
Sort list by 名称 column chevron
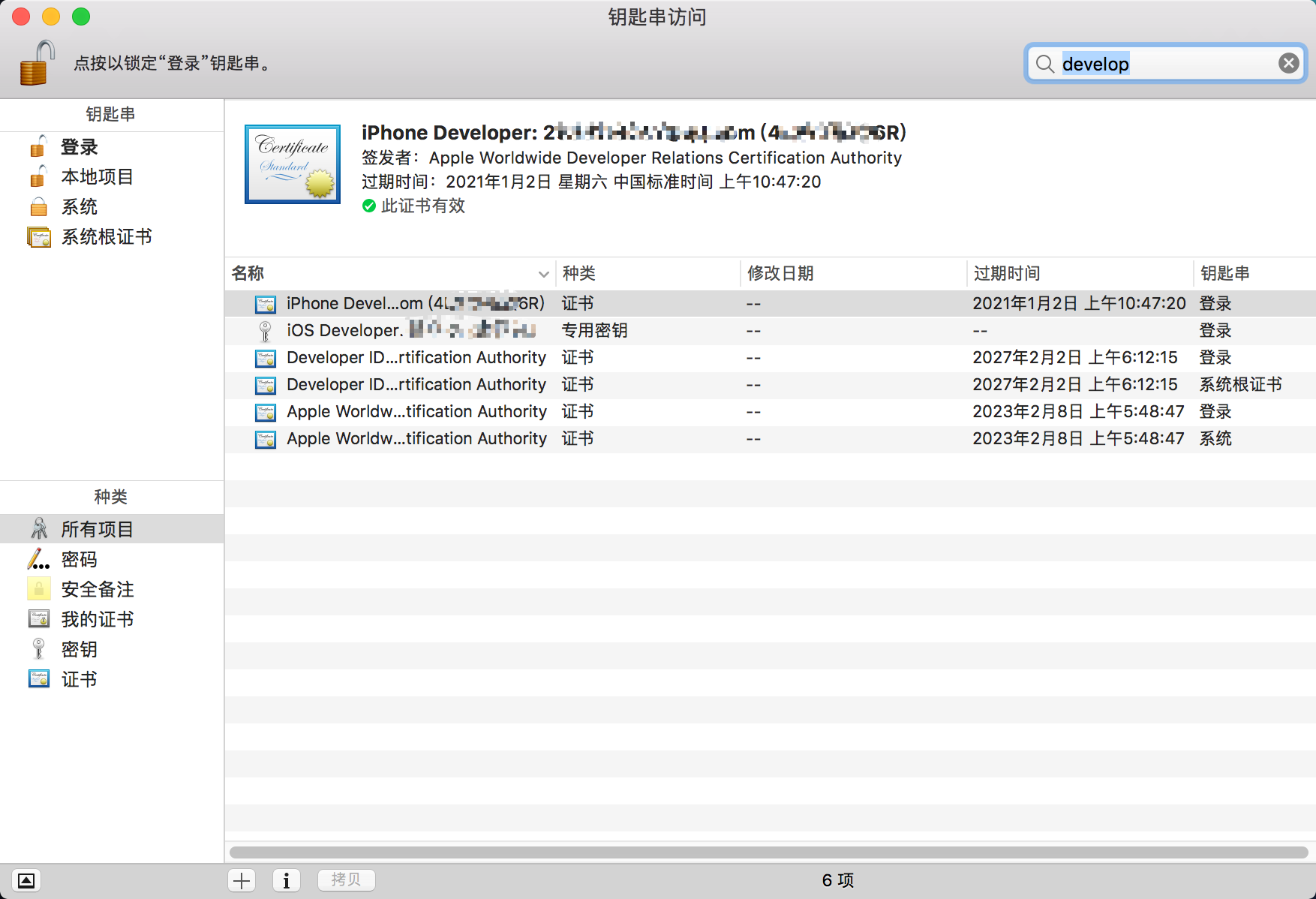coord(543,274)
